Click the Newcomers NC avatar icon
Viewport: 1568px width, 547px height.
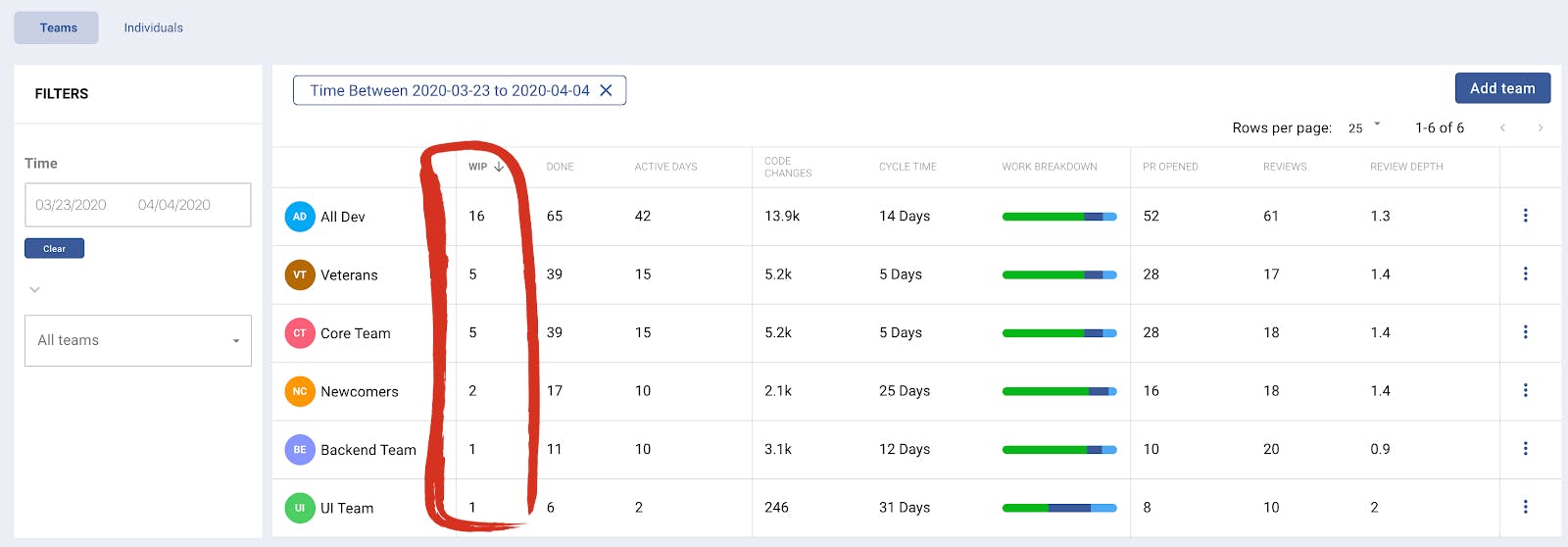(x=300, y=391)
